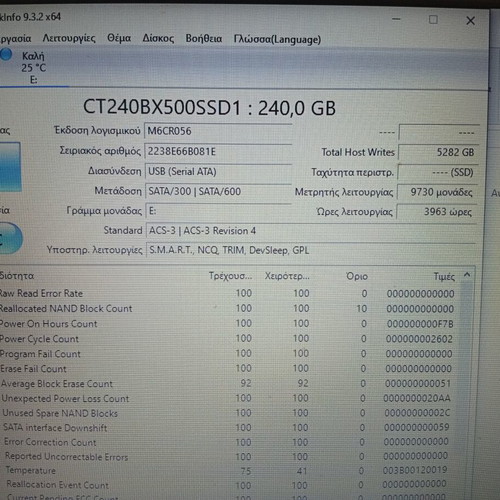Select the Unused Spare NAND Blocks row

point(228,413)
